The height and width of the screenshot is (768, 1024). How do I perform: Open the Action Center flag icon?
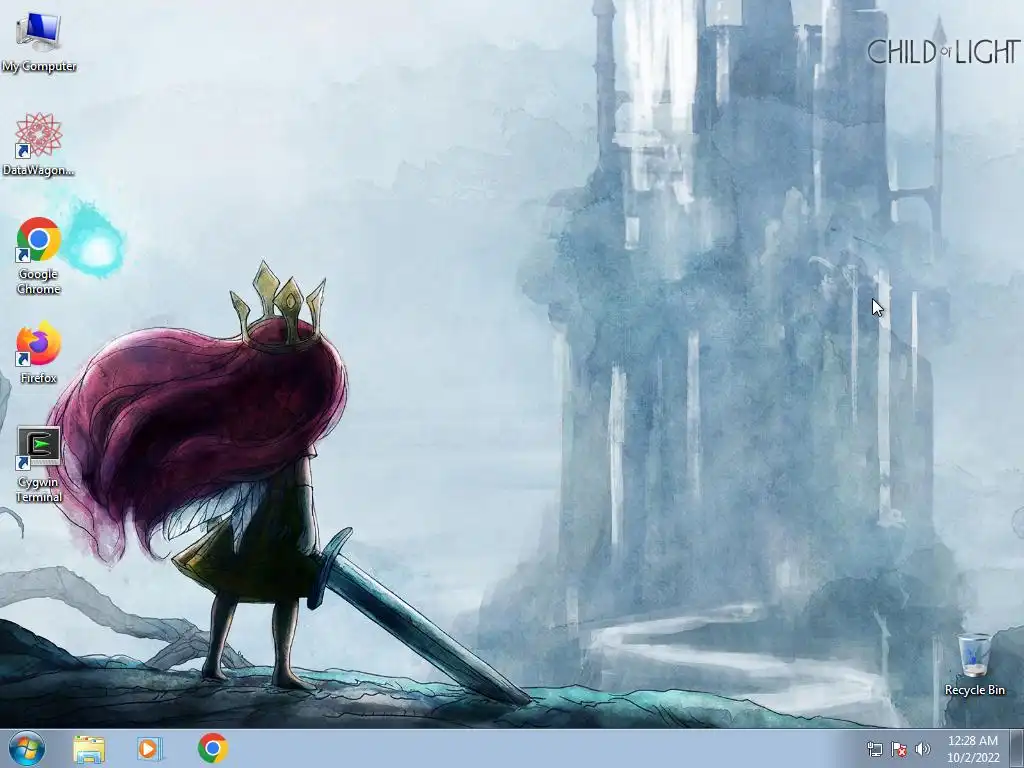(899, 749)
